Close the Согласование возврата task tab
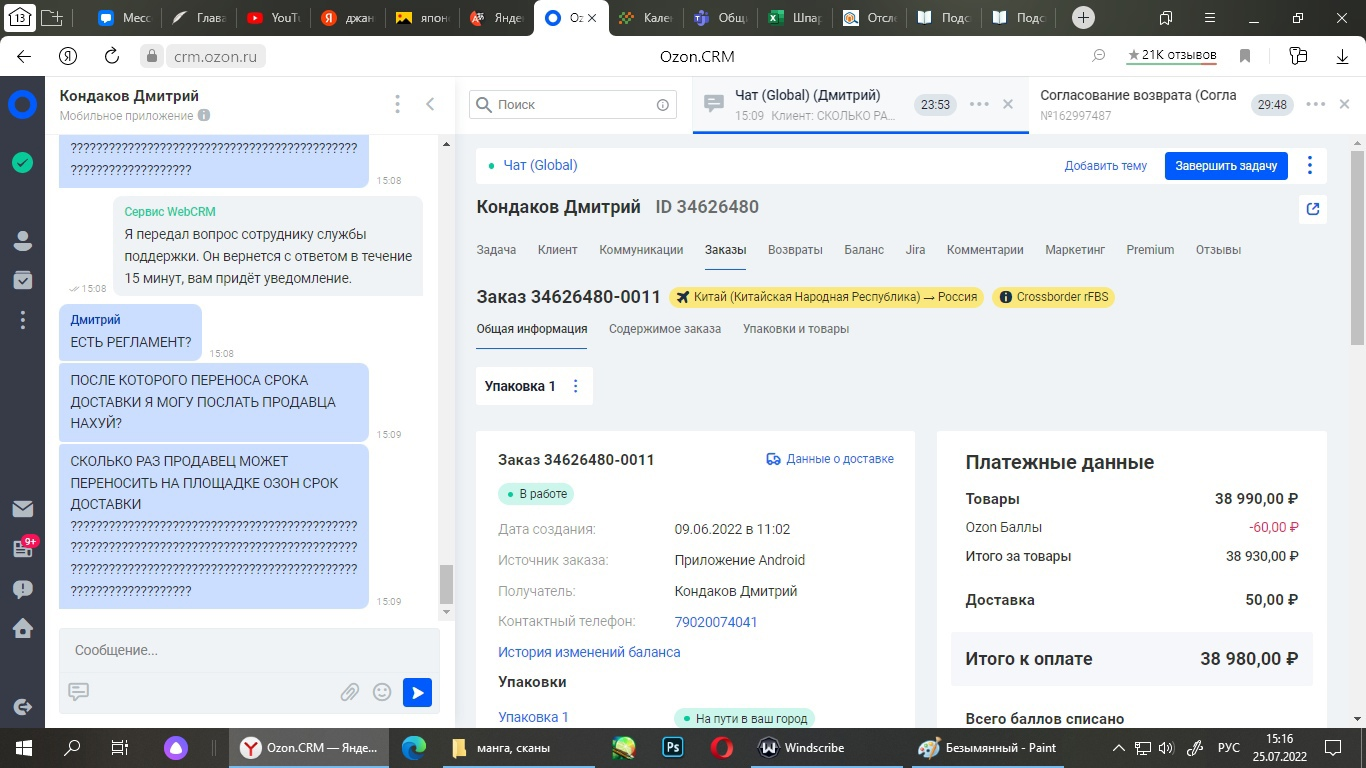 (1345, 104)
